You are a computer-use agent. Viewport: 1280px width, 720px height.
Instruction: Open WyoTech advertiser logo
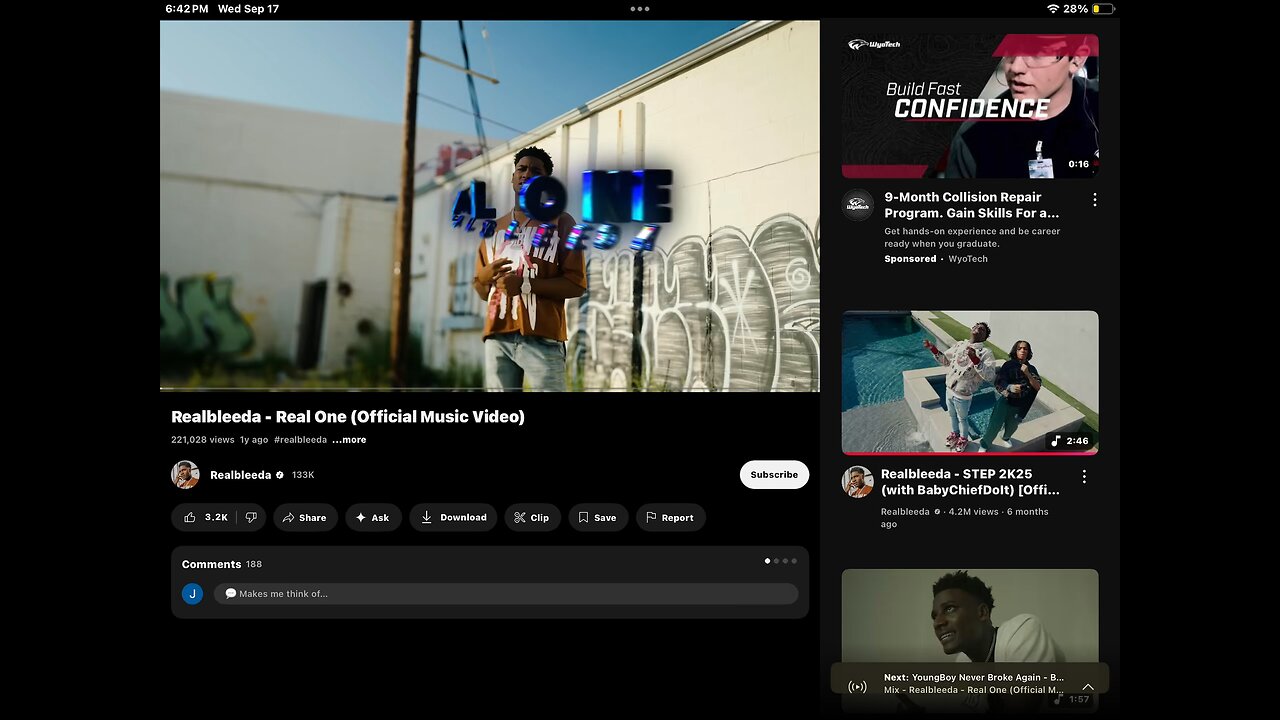pos(857,205)
